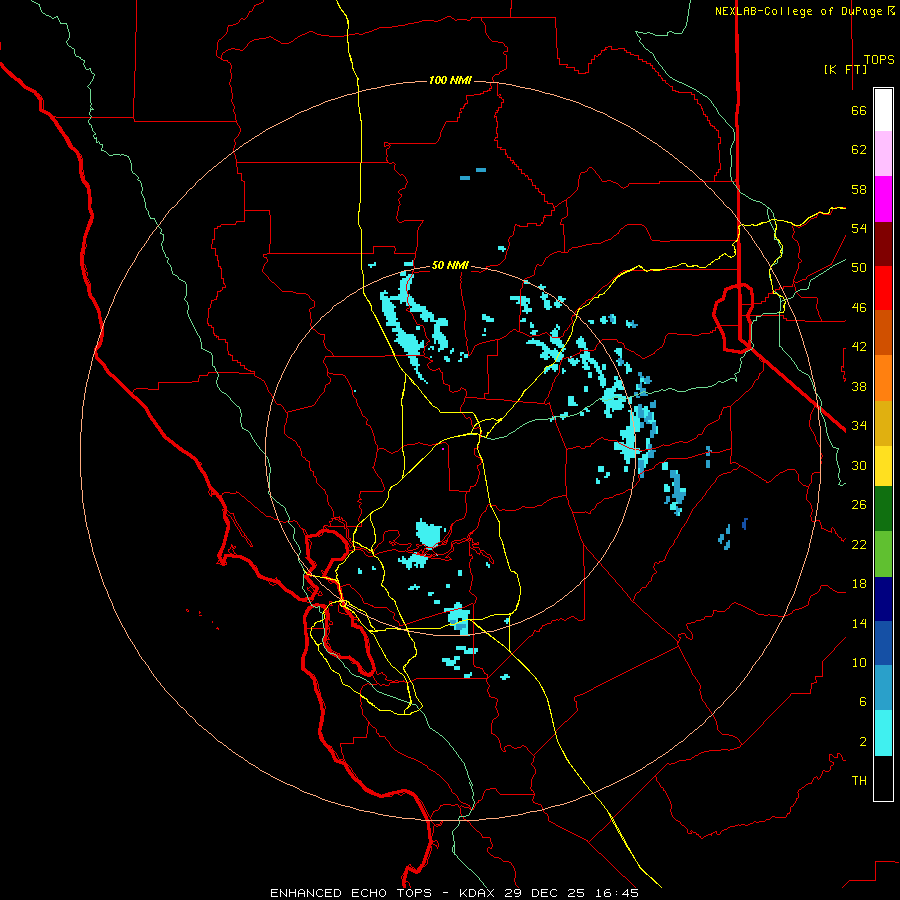The width and height of the screenshot is (900, 900).
Task: Click the navy blue legend swatch
Action: pyautogui.click(x=883, y=599)
